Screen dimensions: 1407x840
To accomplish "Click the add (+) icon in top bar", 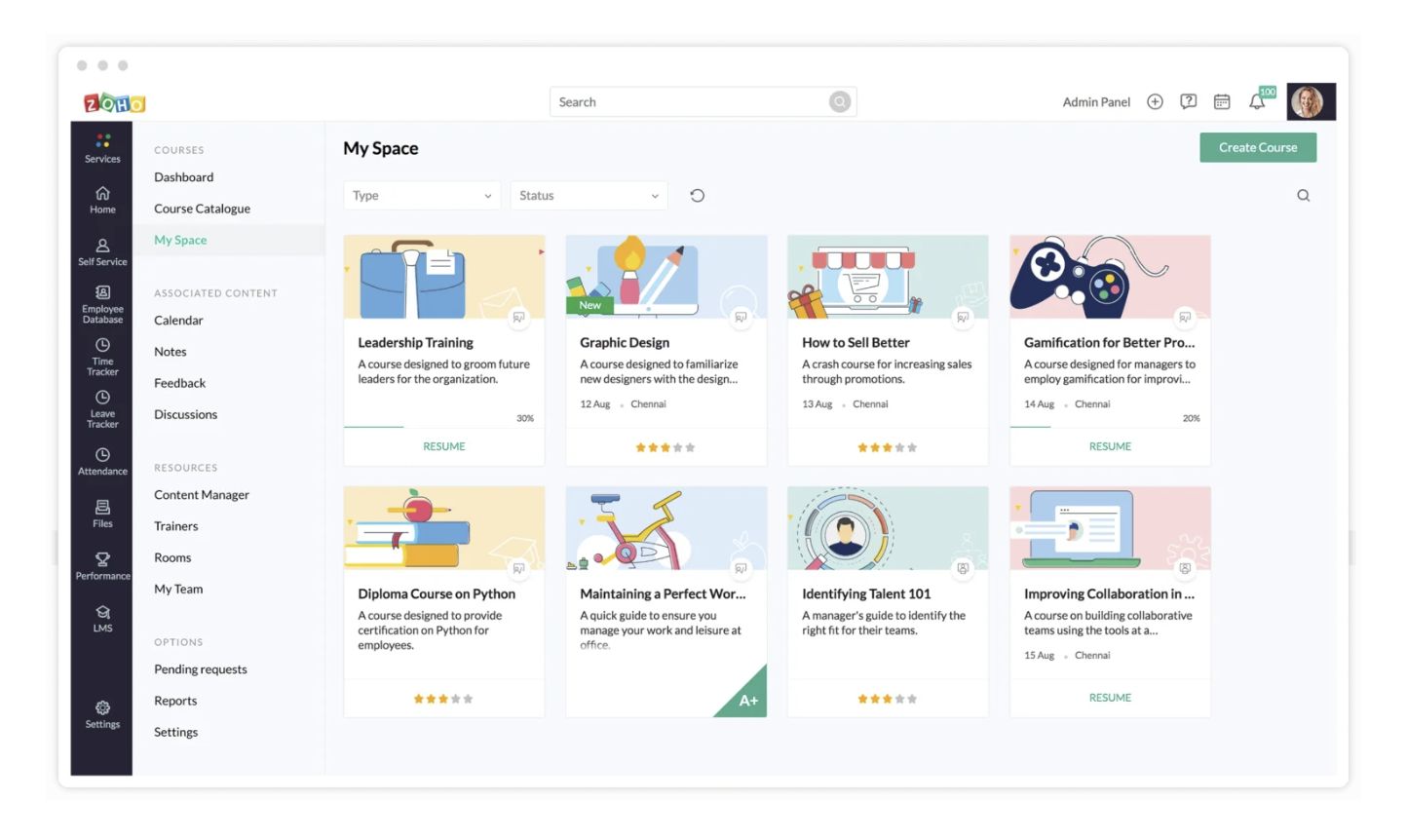I will (x=1154, y=100).
